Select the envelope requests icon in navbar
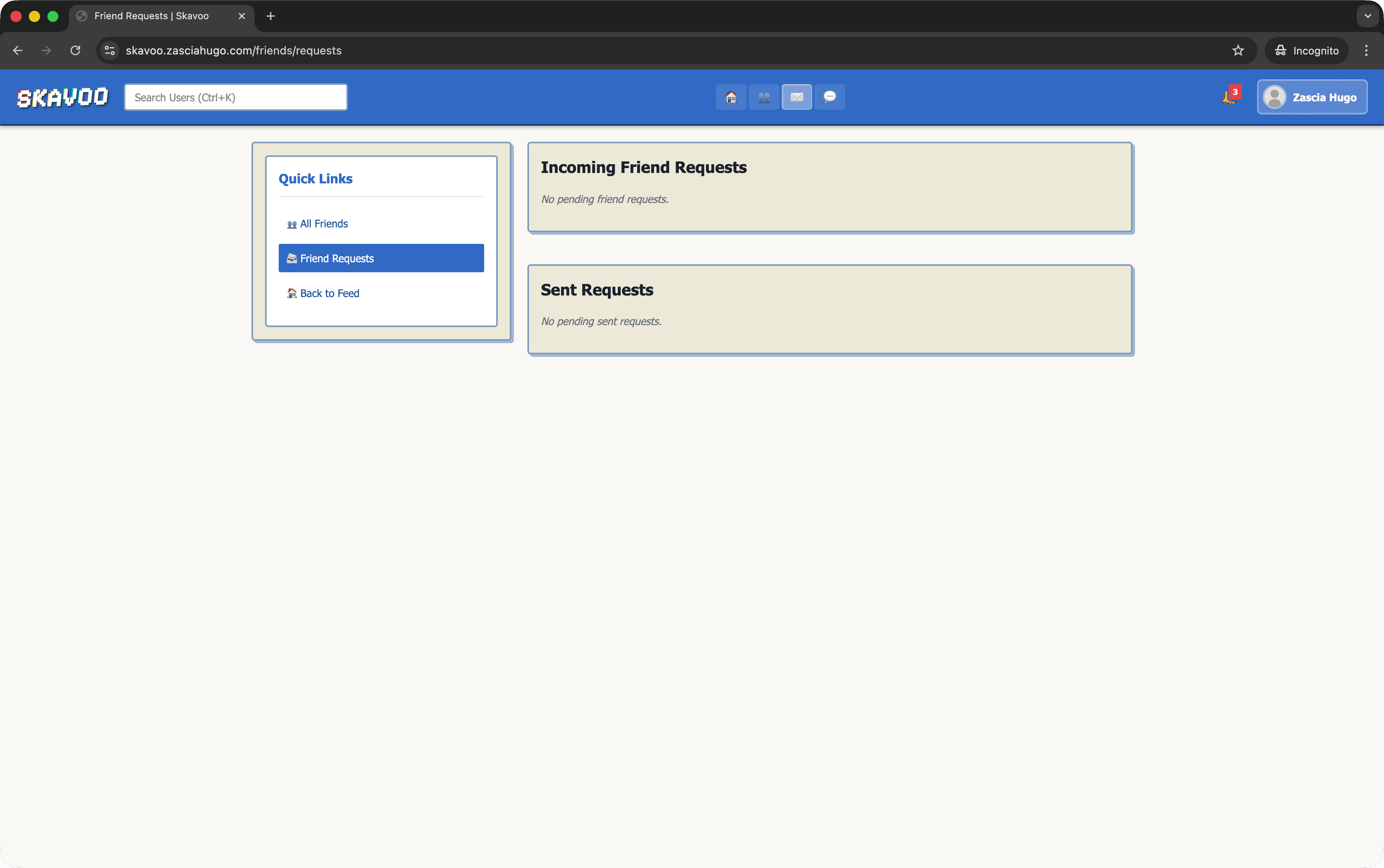 tap(796, 97)
